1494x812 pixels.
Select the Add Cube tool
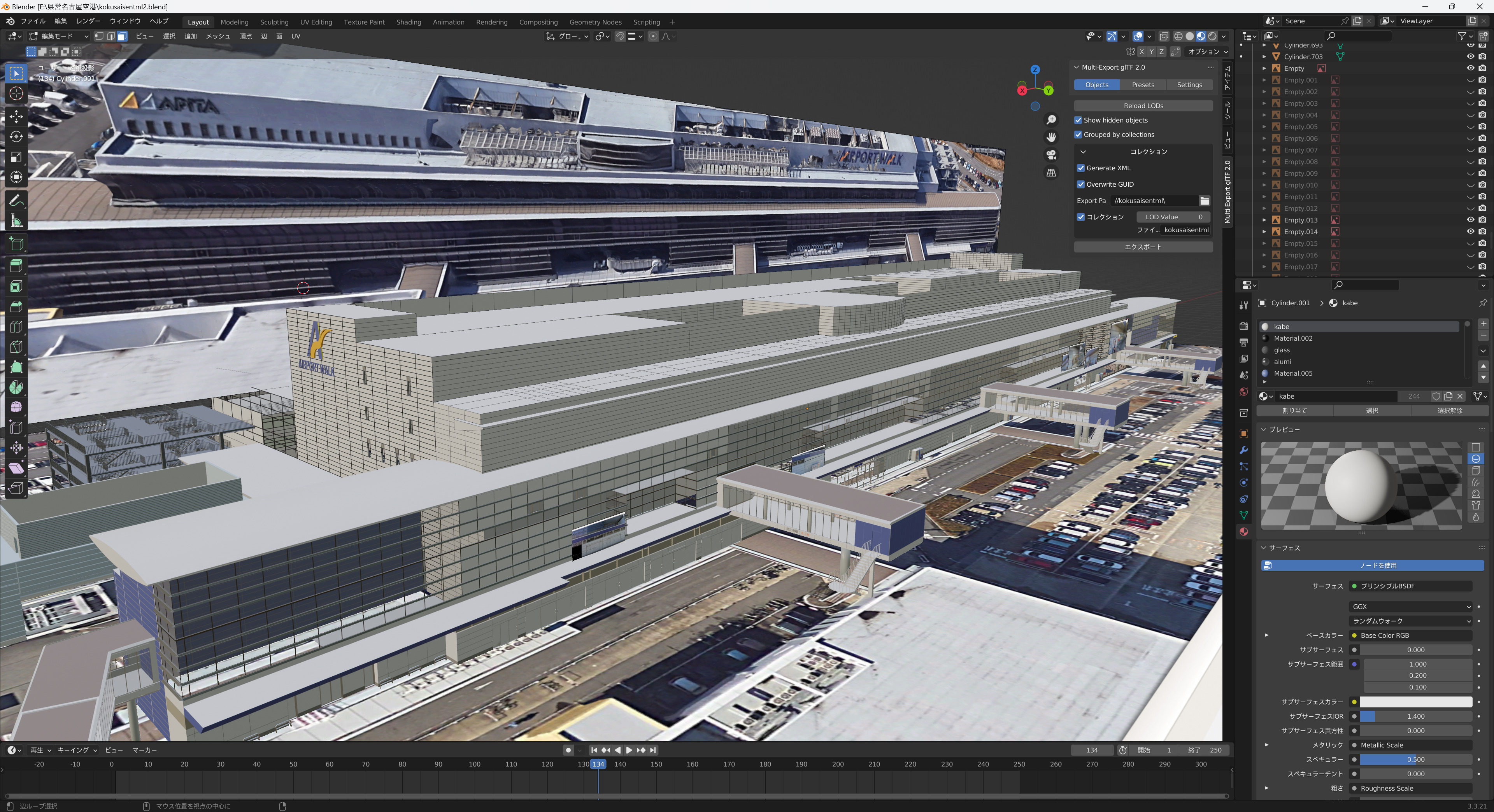click(16, 243)
